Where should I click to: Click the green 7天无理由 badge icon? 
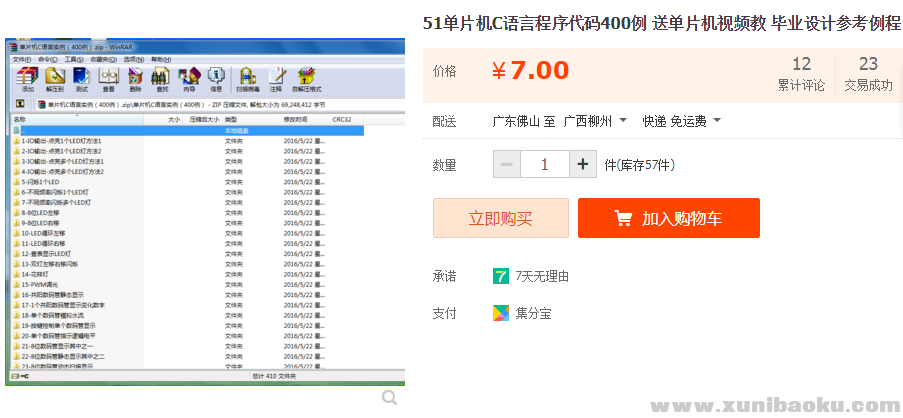tap(500, 276)
